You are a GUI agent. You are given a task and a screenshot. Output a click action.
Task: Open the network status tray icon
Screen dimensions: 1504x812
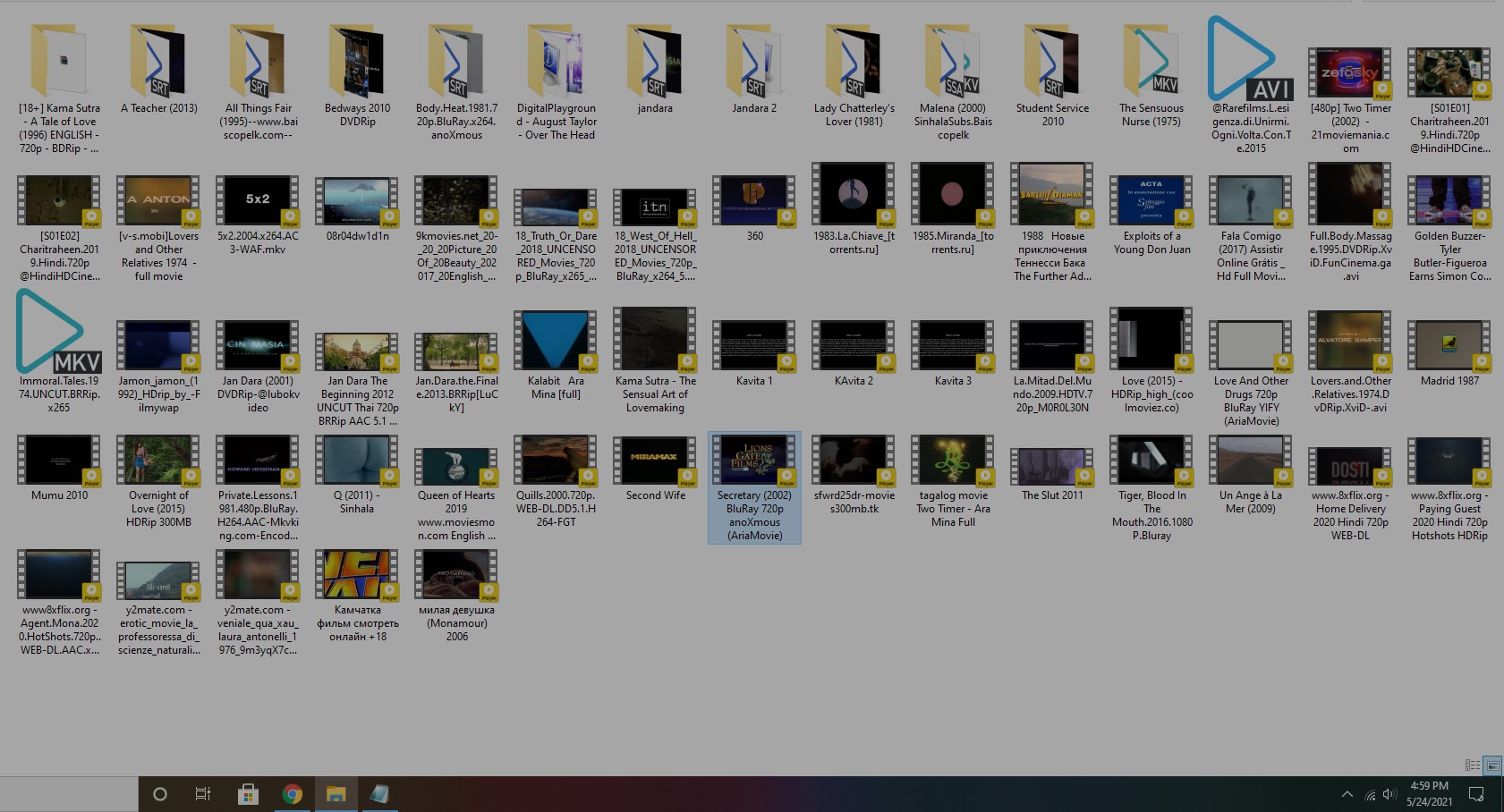click(x=1370, y=794)
